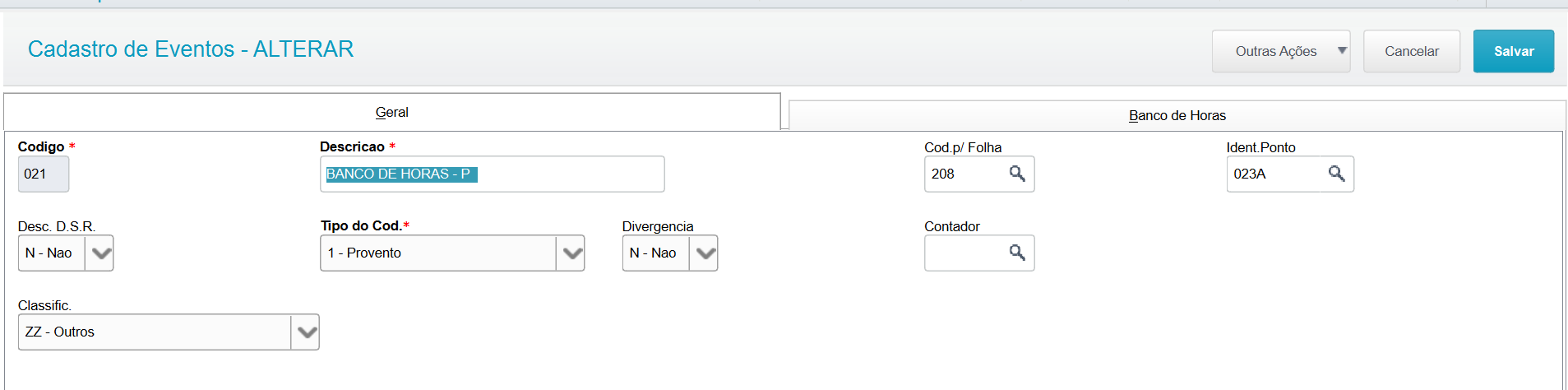The height and width of the screenshot is (390, 1568).
Task: Focus the Cod.p/ Folha input with 208
Action: pos(965,174)
